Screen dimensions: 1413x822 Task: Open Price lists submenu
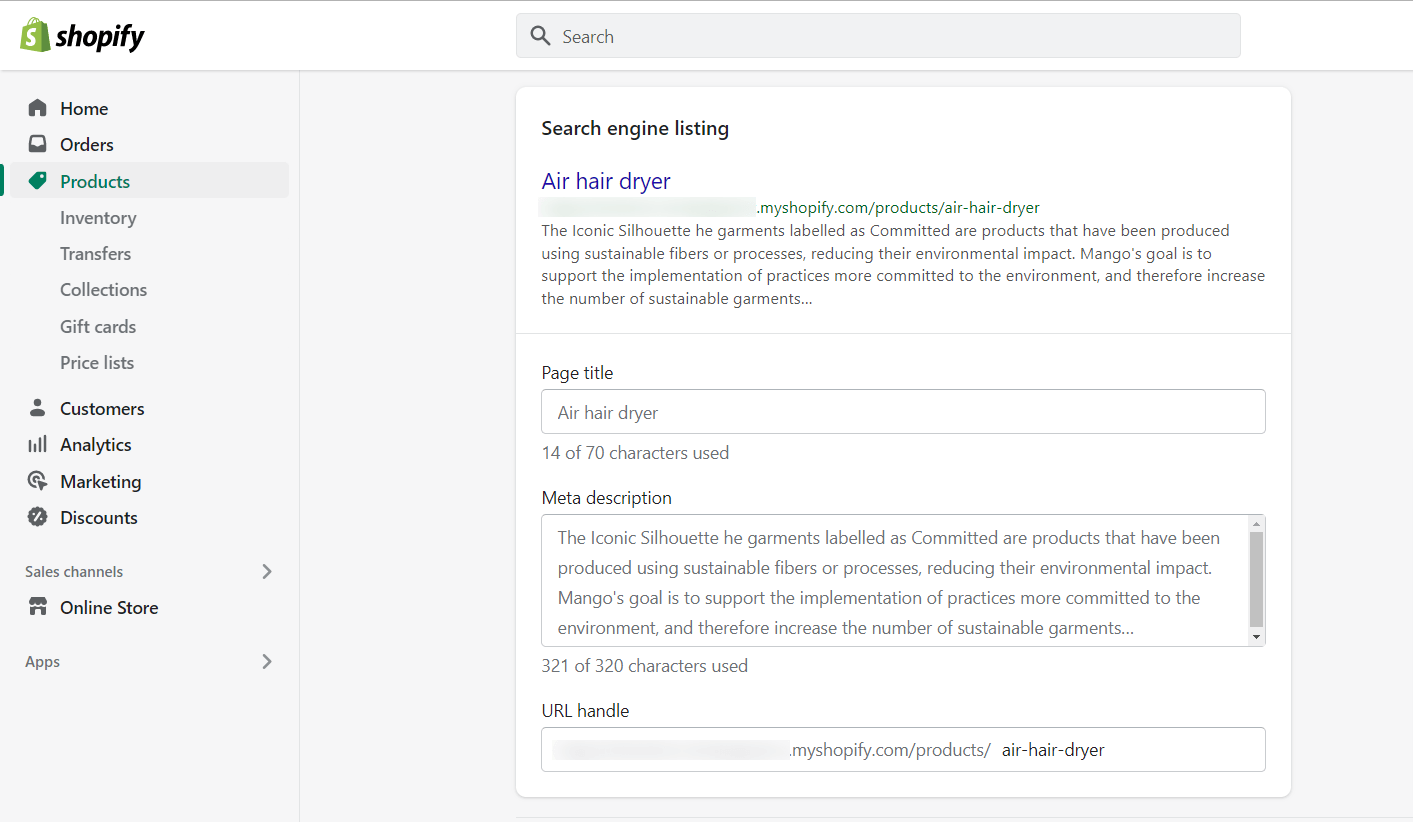point(97,362)
